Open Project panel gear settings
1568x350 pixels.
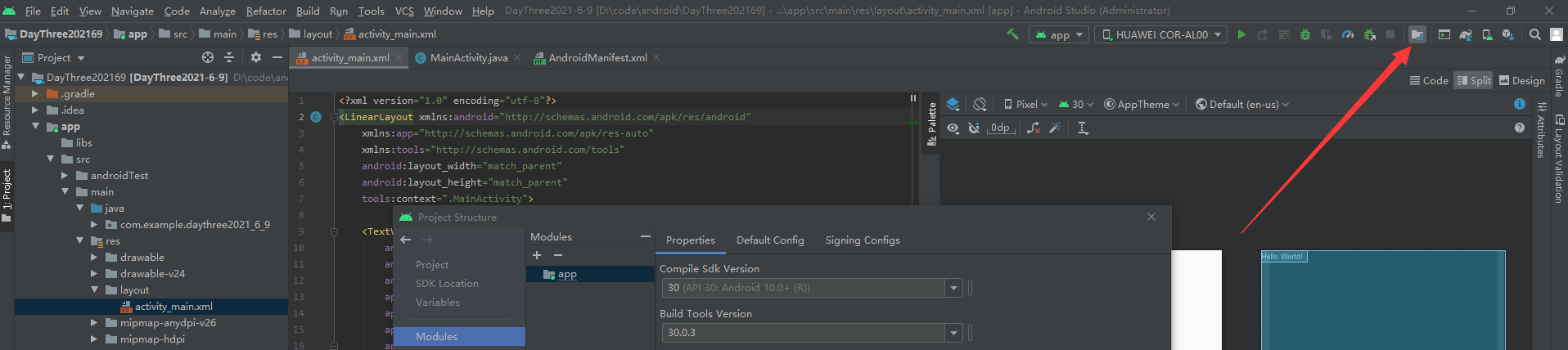point(256,57)
